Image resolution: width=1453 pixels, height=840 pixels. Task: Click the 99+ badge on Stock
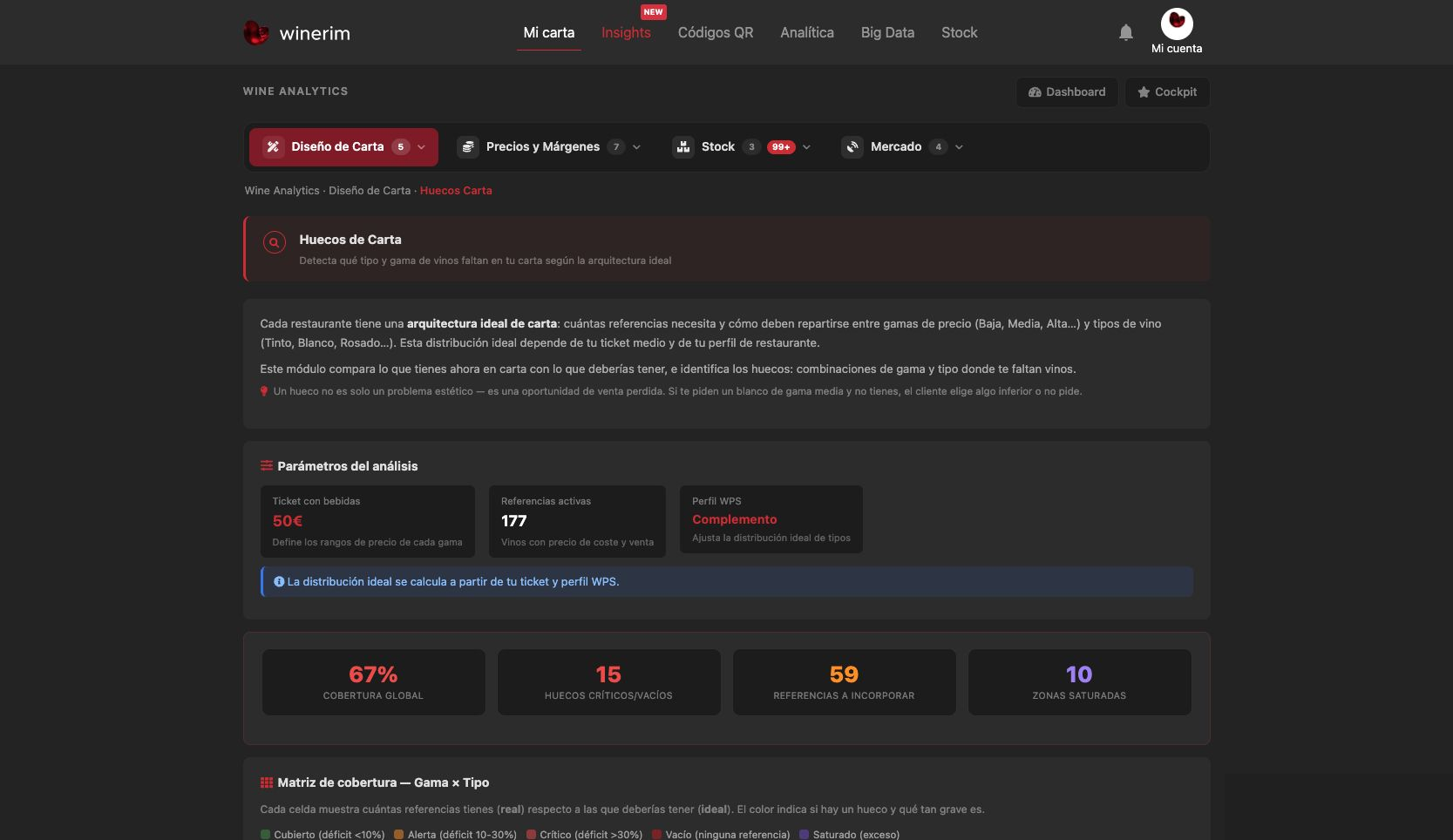[x=781, y=147]
